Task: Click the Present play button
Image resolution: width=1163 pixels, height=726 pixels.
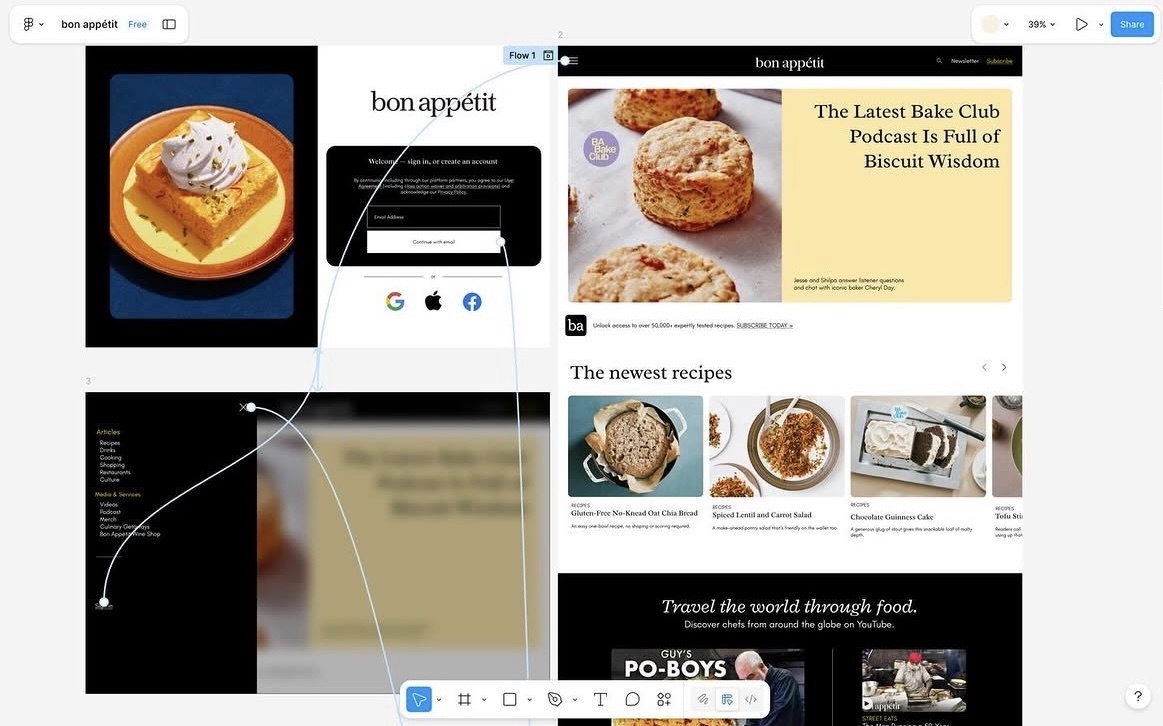Action: click(1081, 24)
